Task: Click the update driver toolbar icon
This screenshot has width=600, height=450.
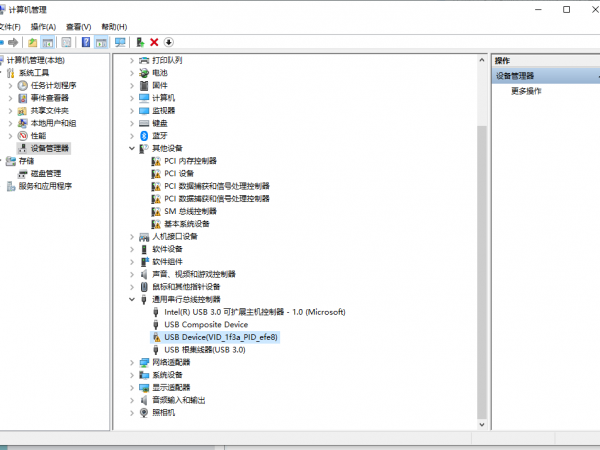Action: tap(140, 42)
